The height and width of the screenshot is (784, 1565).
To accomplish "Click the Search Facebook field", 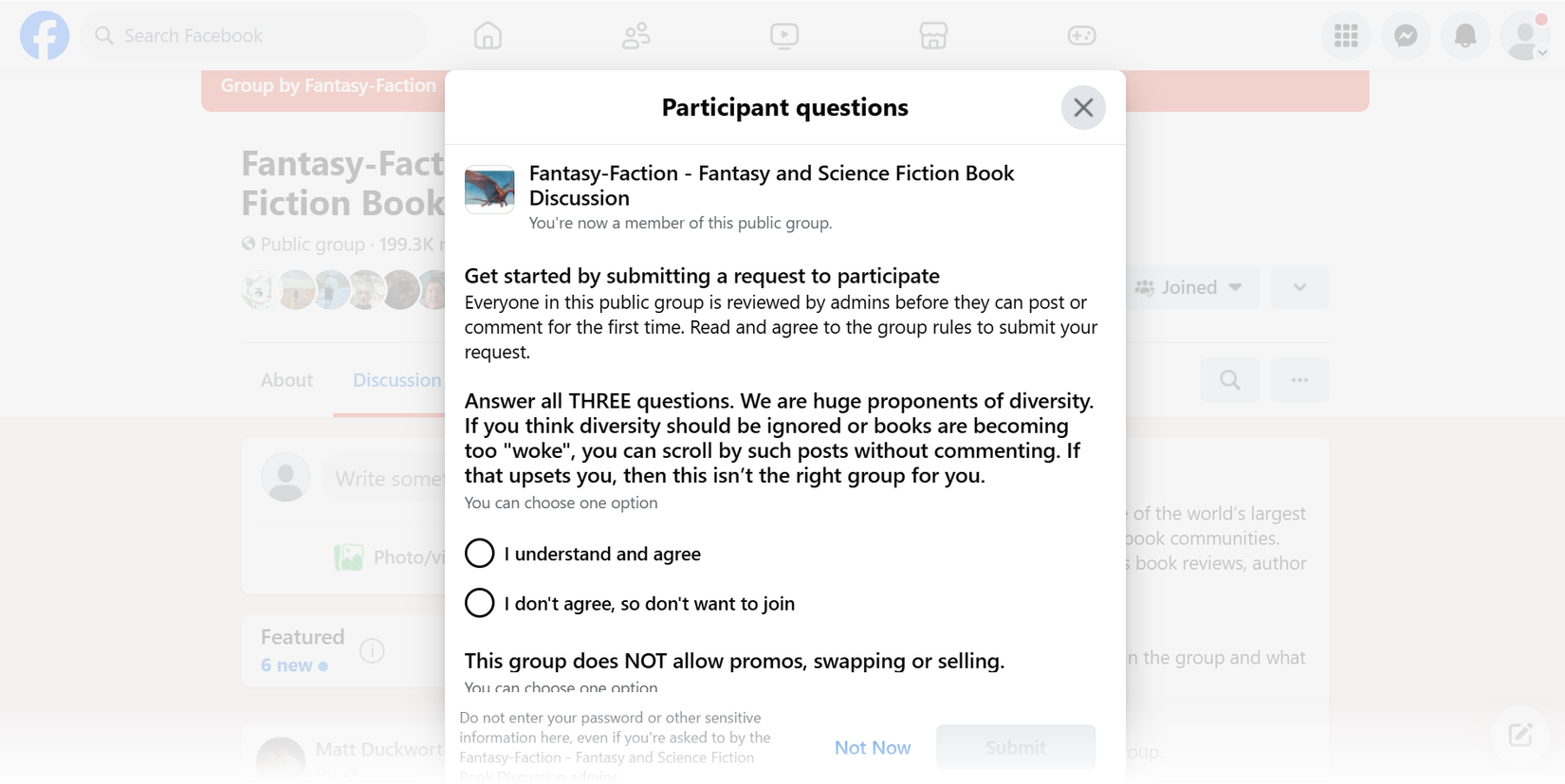I will coord(252,35).
